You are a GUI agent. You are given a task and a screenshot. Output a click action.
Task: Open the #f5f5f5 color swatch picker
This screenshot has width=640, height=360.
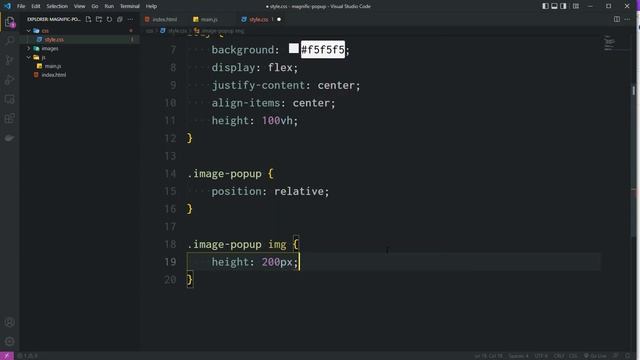pyautogui.click(x=293, y=49)
